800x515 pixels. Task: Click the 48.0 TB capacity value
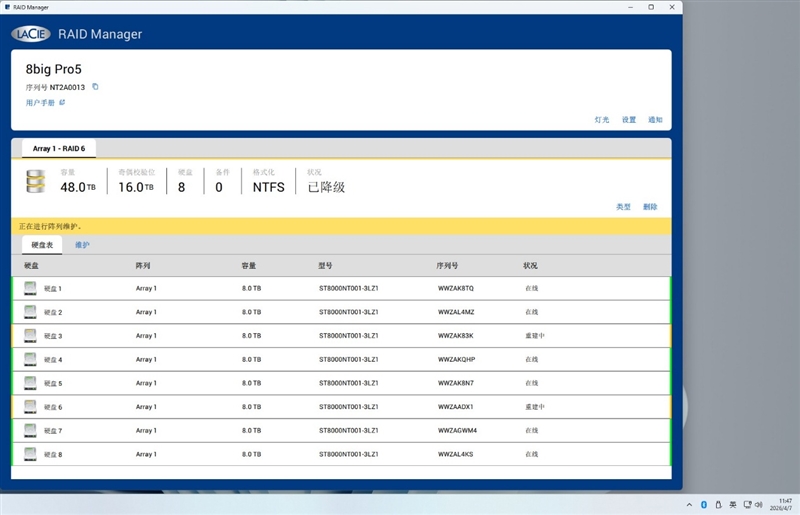[x=78, y=187]
